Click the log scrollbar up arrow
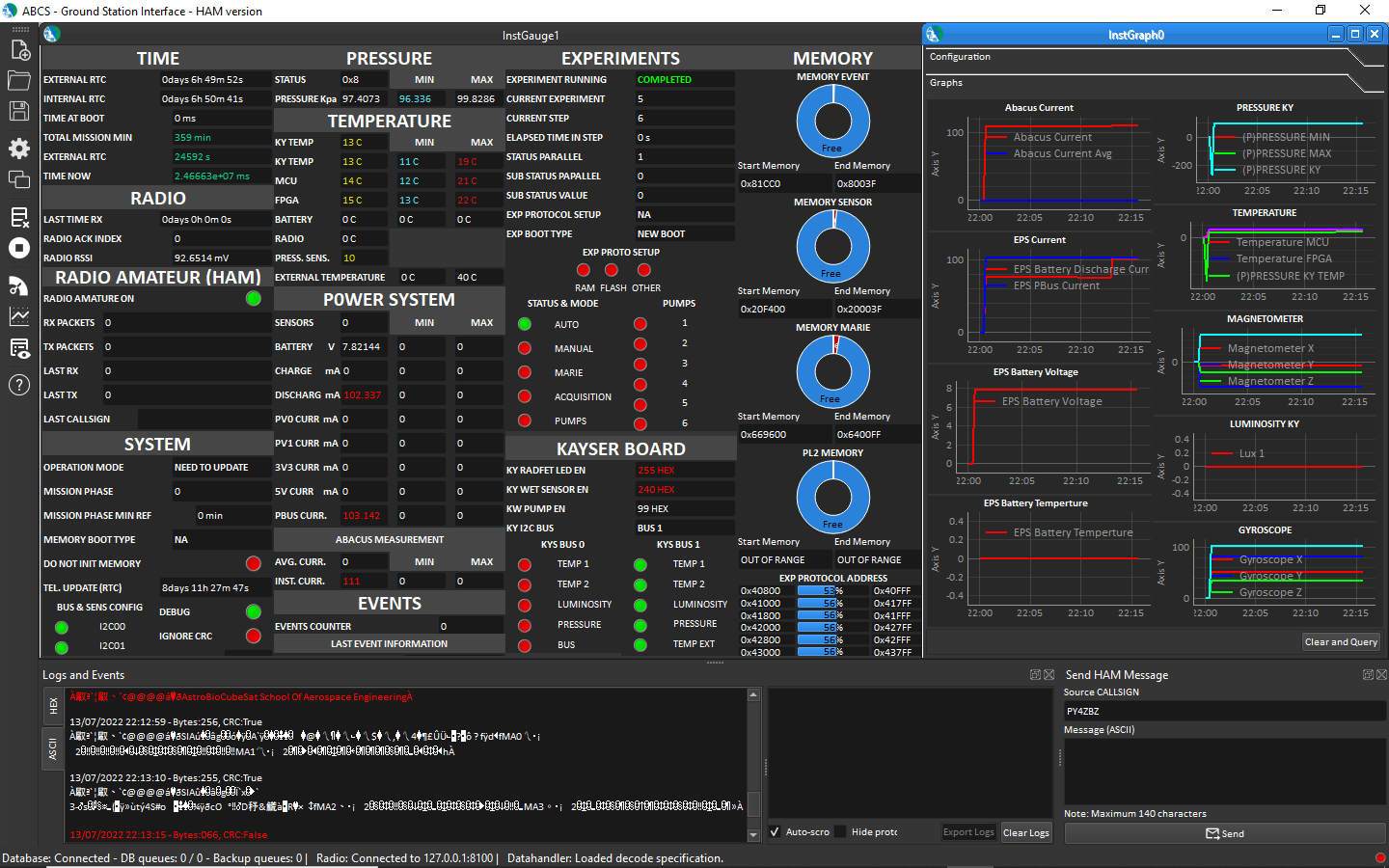The width and height of the screenshot is (1389, 868). click(753, 694)
